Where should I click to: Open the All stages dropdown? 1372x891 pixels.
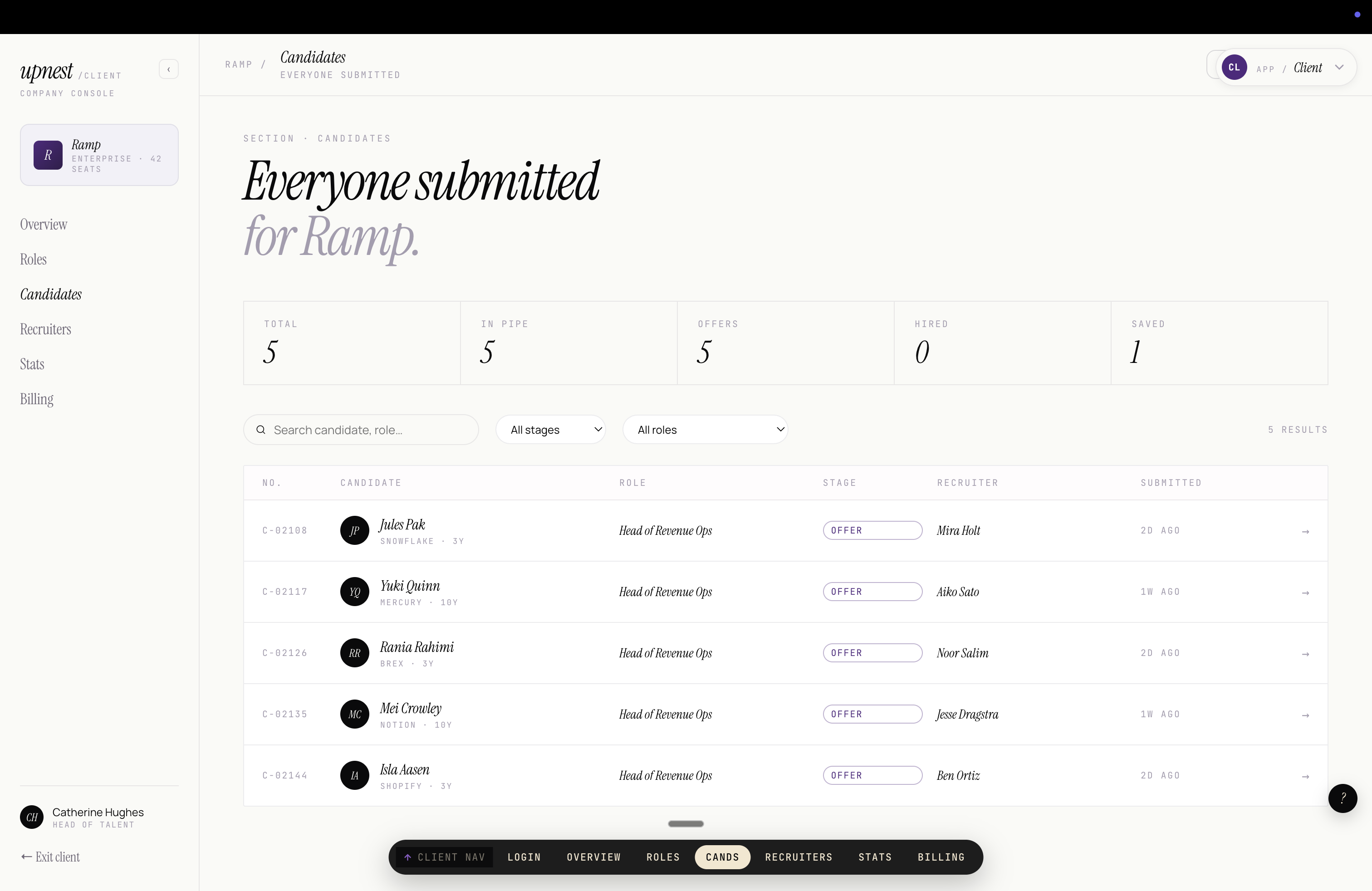550,430
